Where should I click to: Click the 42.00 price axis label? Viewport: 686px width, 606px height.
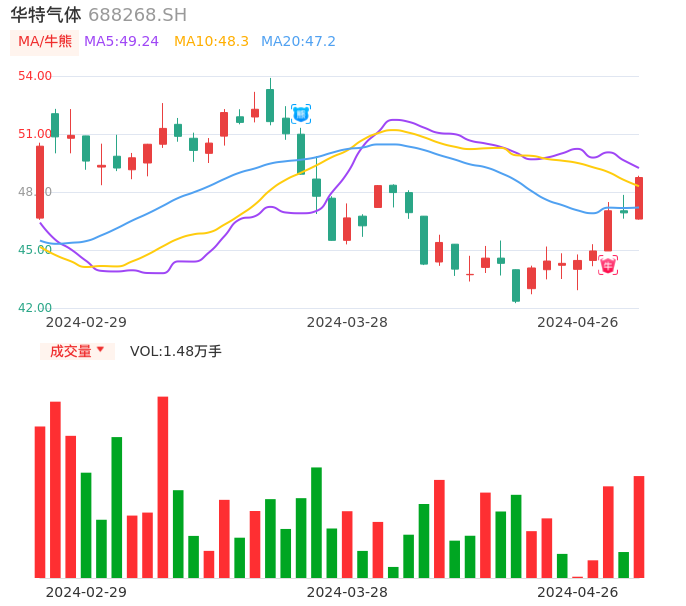coord(35,308)
